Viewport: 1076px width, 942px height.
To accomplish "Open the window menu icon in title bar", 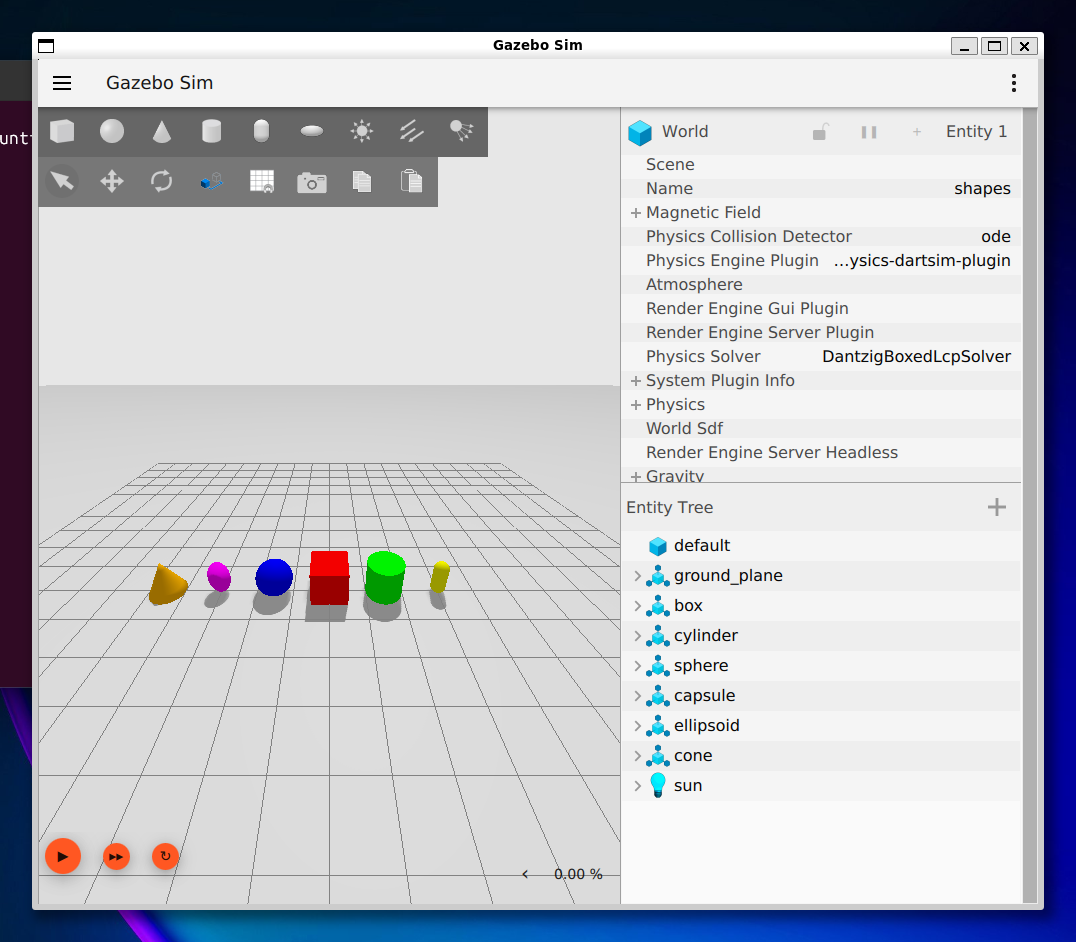I will pos(46,46).
